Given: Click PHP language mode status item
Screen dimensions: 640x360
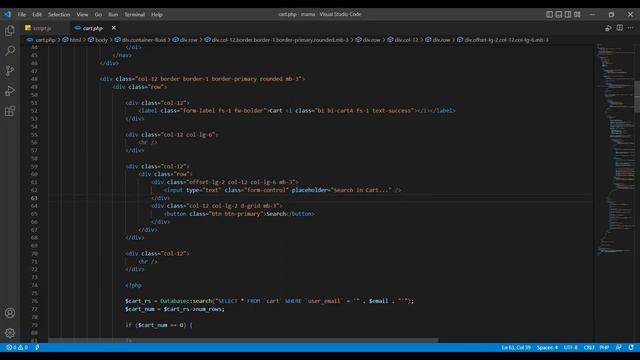Looking at the screenshot, I should [x=604, y=348].
